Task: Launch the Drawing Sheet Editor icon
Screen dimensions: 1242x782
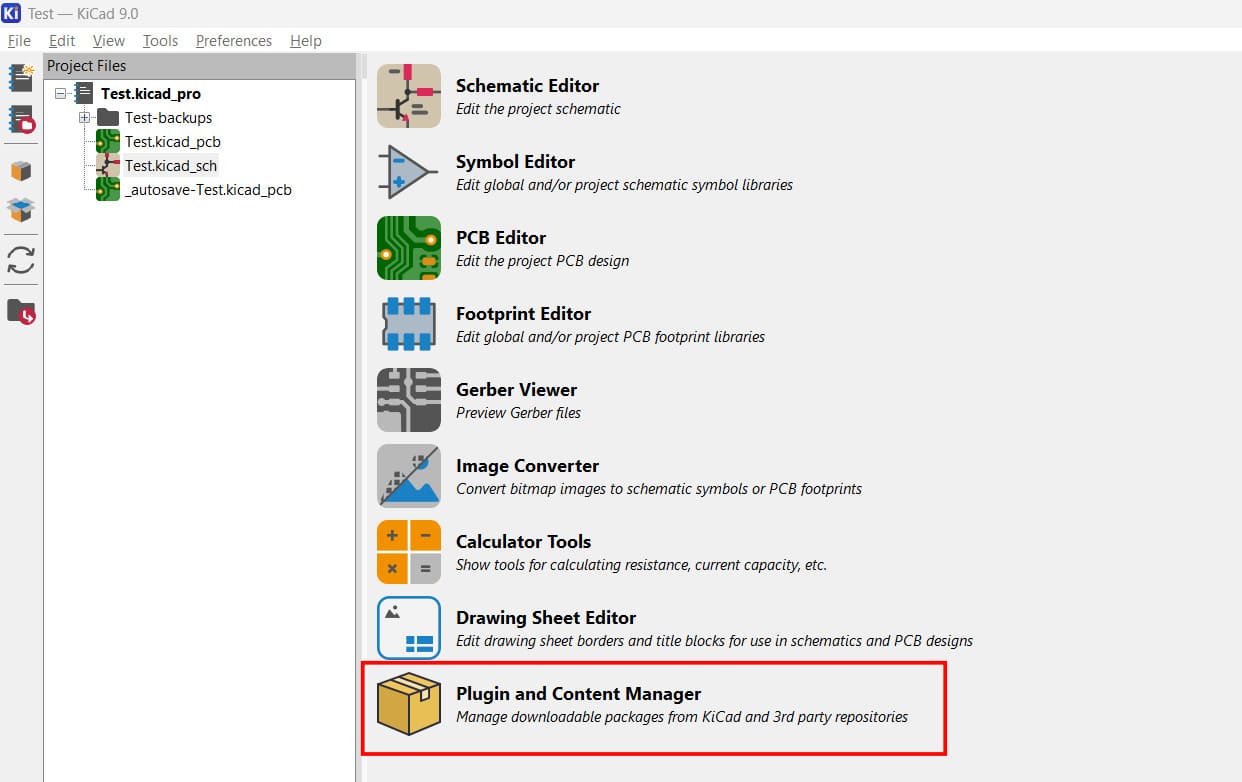Action: click(x=409, y=628)
